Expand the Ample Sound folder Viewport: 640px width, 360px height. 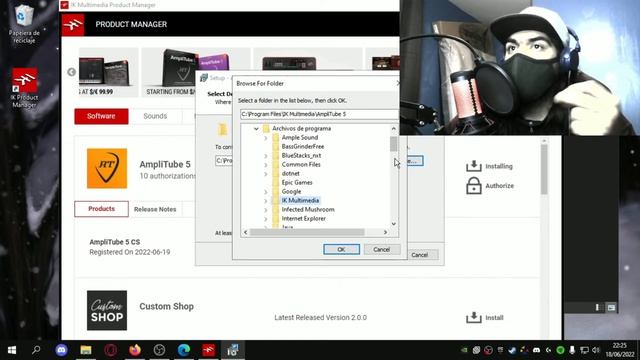coord(265,138)
